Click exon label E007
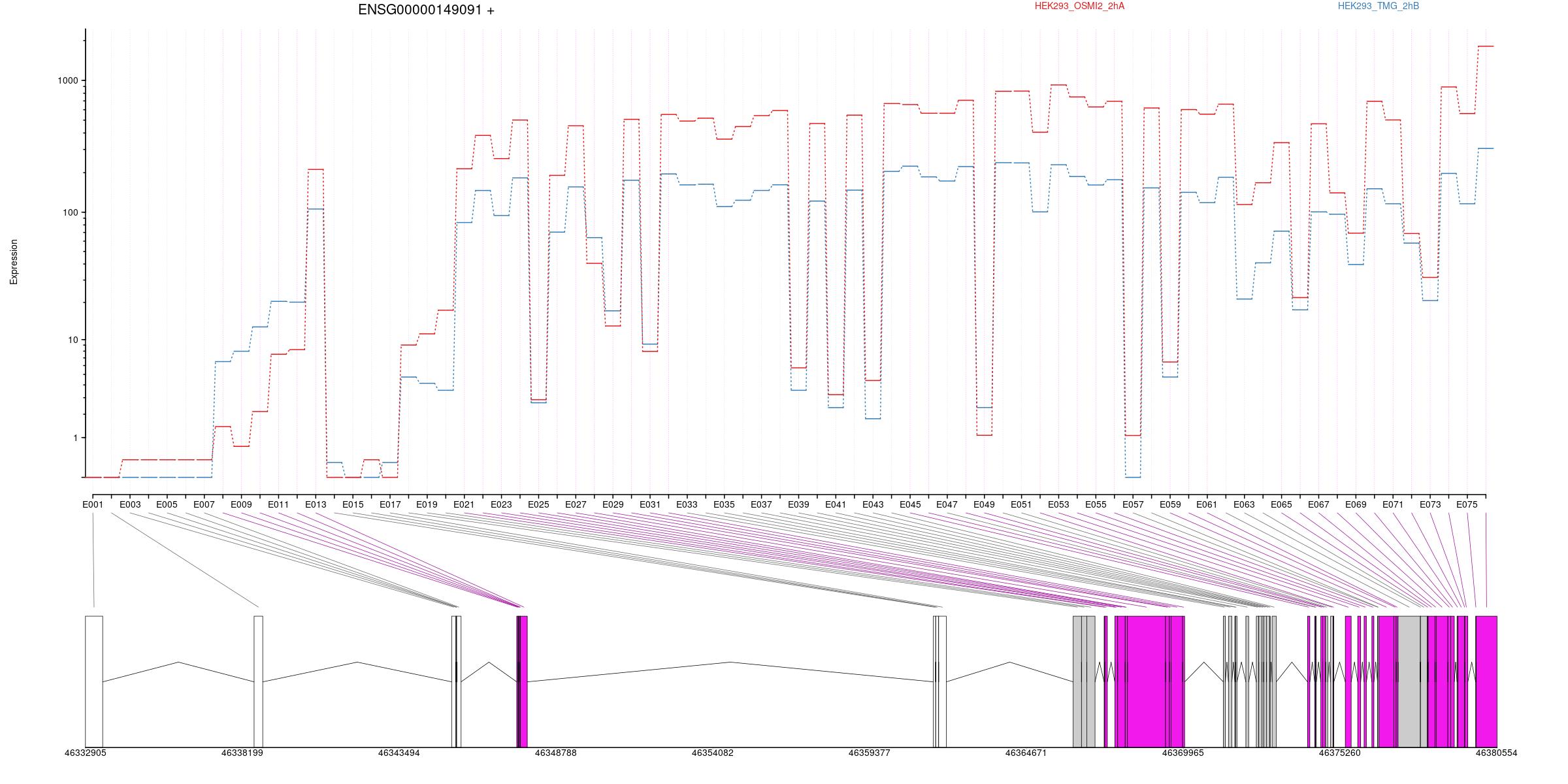The width and height of the screenshot is (1568, 784). (204, 504)
